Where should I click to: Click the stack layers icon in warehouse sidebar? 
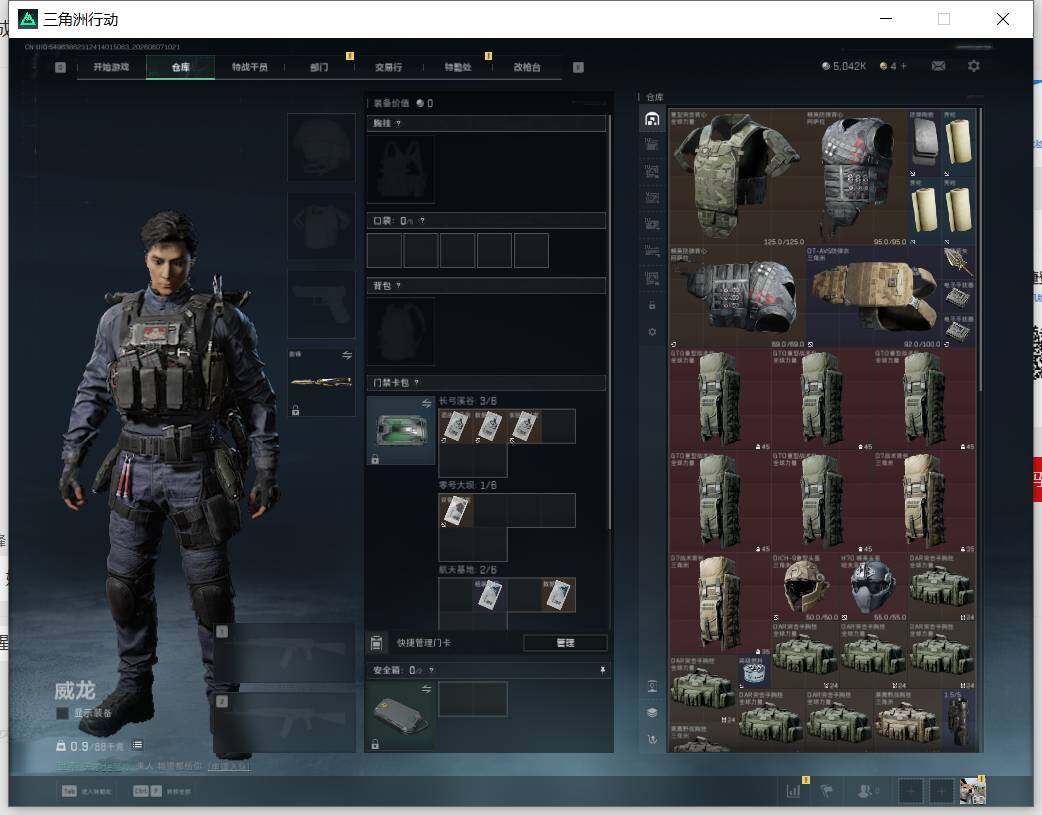[652, 712]
